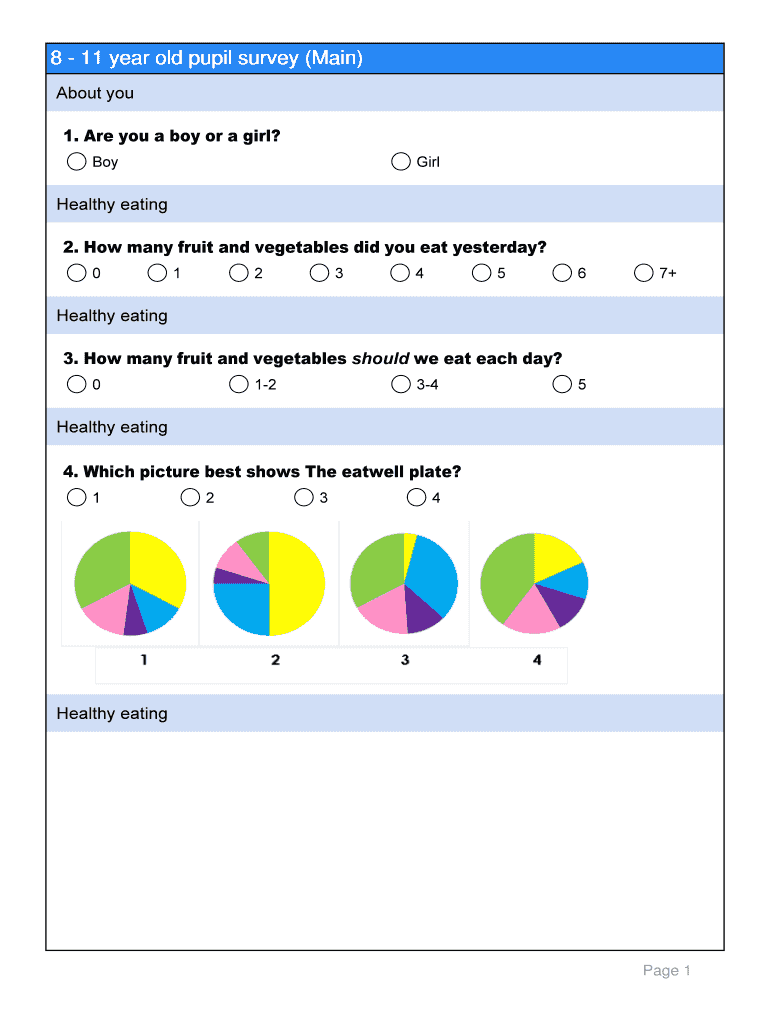
Task: Choose 1 fruit and vegetables eaten yesterday
Action: pos(157,273)
